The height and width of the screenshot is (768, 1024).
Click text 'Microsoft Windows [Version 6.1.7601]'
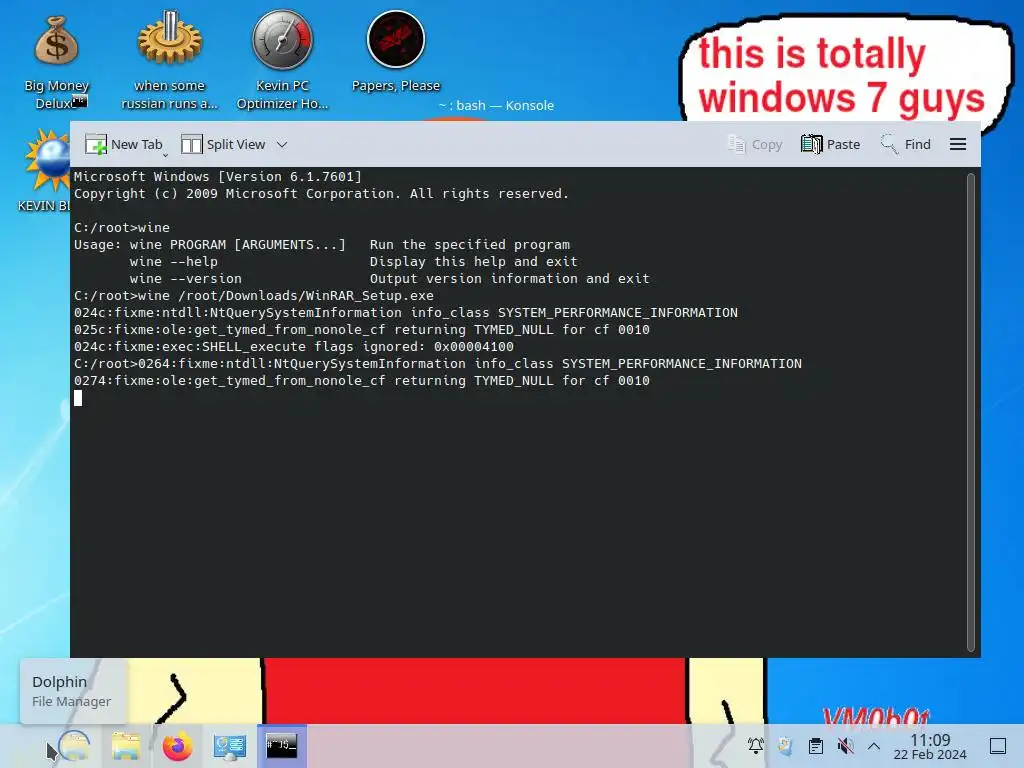(217, 176)
